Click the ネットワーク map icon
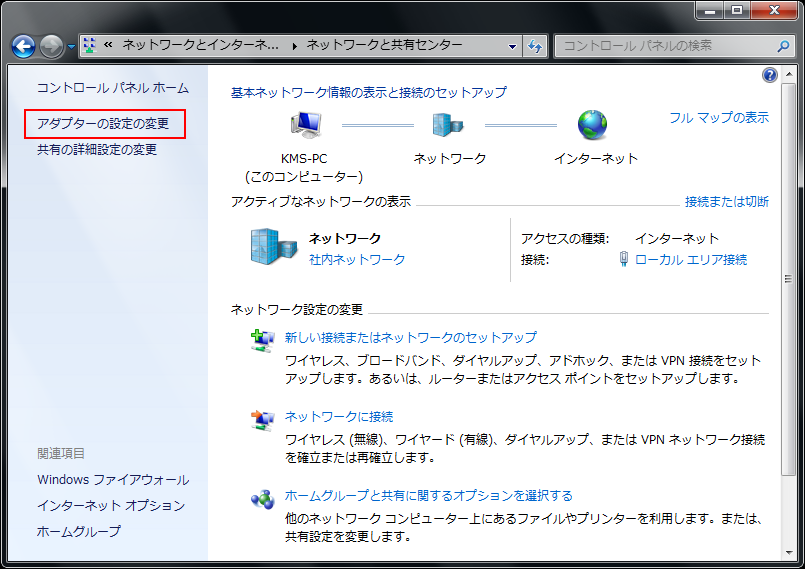This screenshot has width=805, height=569. point(448,125)
